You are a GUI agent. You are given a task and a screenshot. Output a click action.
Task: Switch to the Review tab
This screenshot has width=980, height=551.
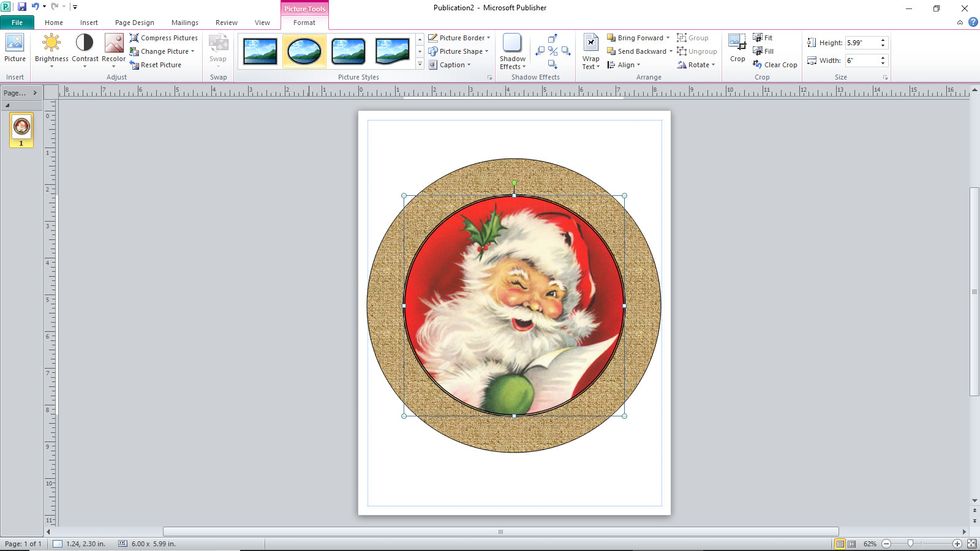(x=226, y=22)
